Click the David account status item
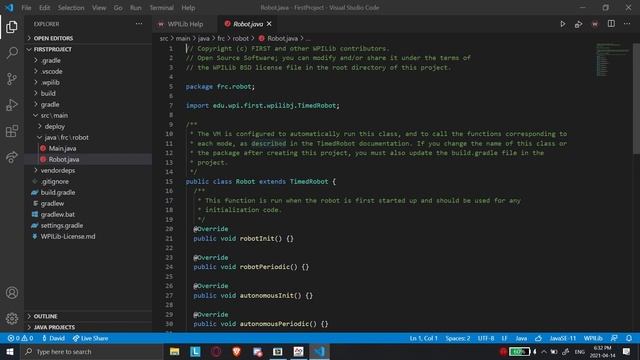 53,338
